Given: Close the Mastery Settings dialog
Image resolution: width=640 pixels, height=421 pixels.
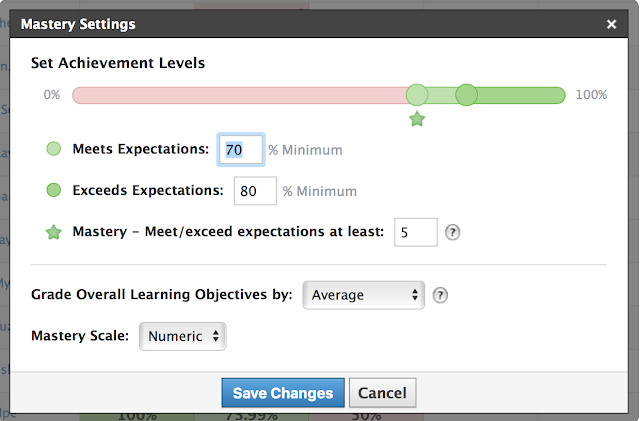Looking at the screenshot, I should 612,23.
